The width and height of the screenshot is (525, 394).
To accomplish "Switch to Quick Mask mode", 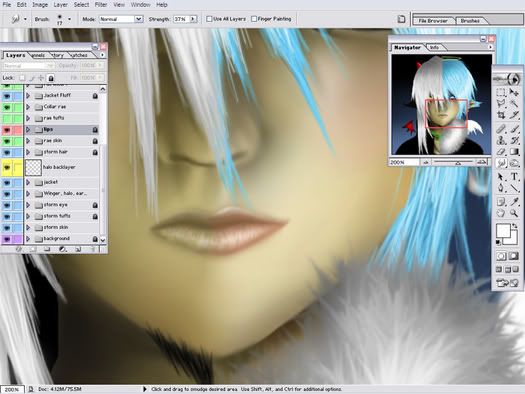I will pyautogui.click(x=514, y=256).
